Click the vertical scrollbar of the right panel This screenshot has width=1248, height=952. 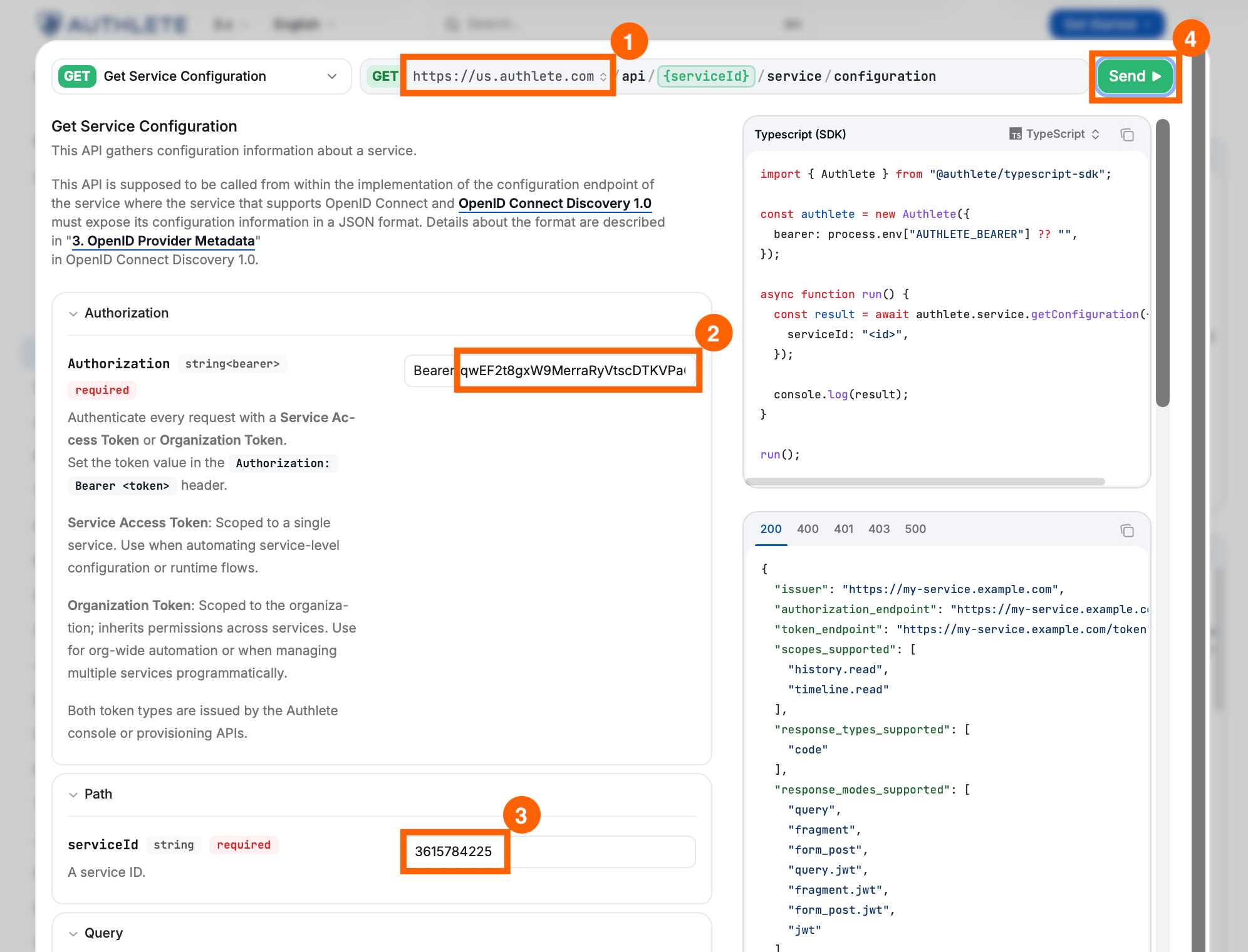click(1163, 263)
